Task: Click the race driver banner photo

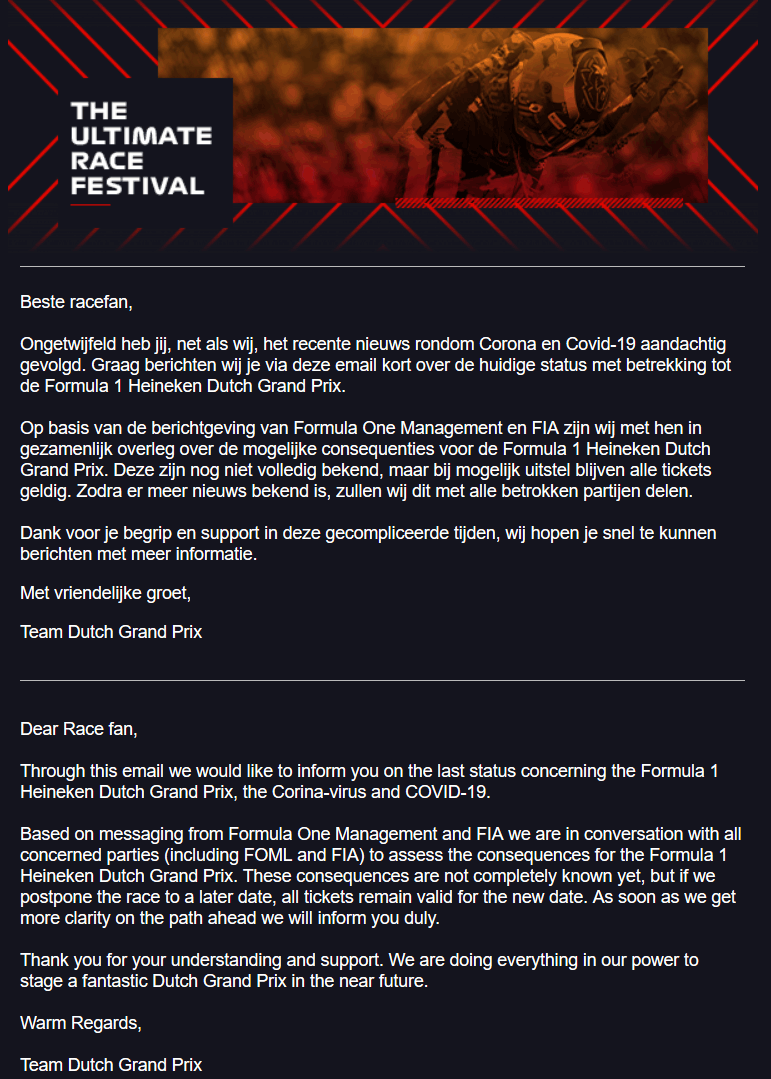Action: [x=470, y=110]
